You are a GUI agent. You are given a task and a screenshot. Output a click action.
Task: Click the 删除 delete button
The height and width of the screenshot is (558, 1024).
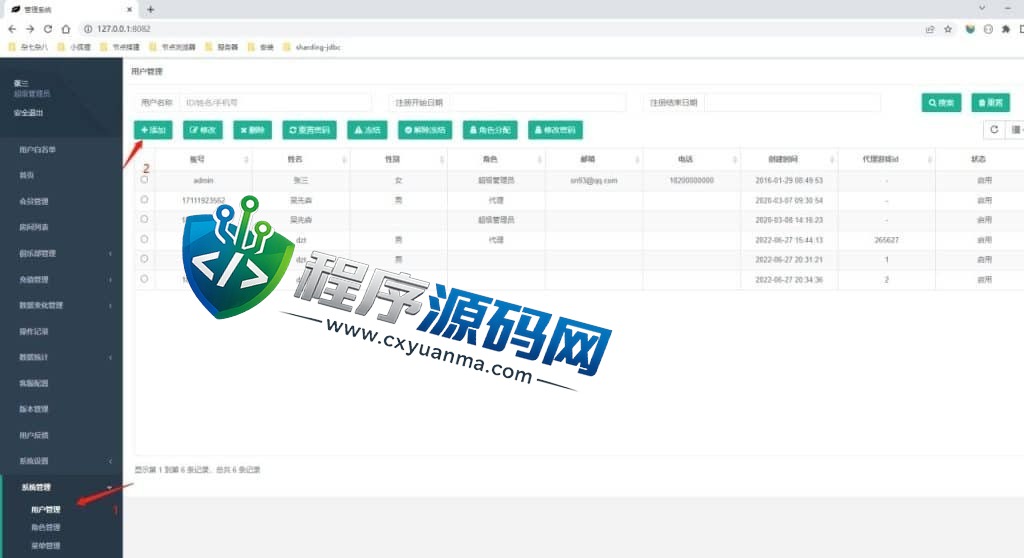coord(252,130)
